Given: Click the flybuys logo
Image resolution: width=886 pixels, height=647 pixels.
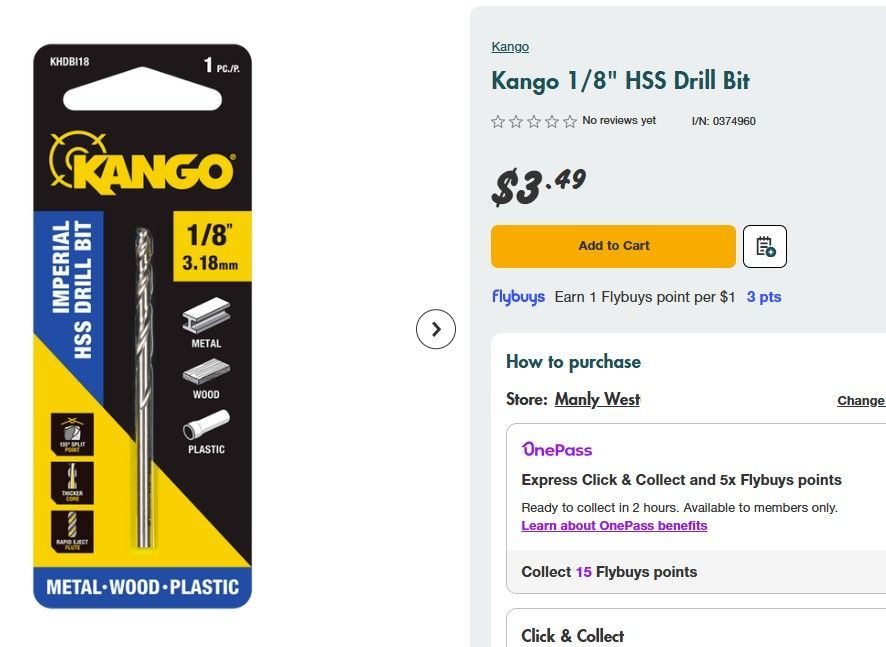Looking at the screenshot, I should [x=518, y=297].
